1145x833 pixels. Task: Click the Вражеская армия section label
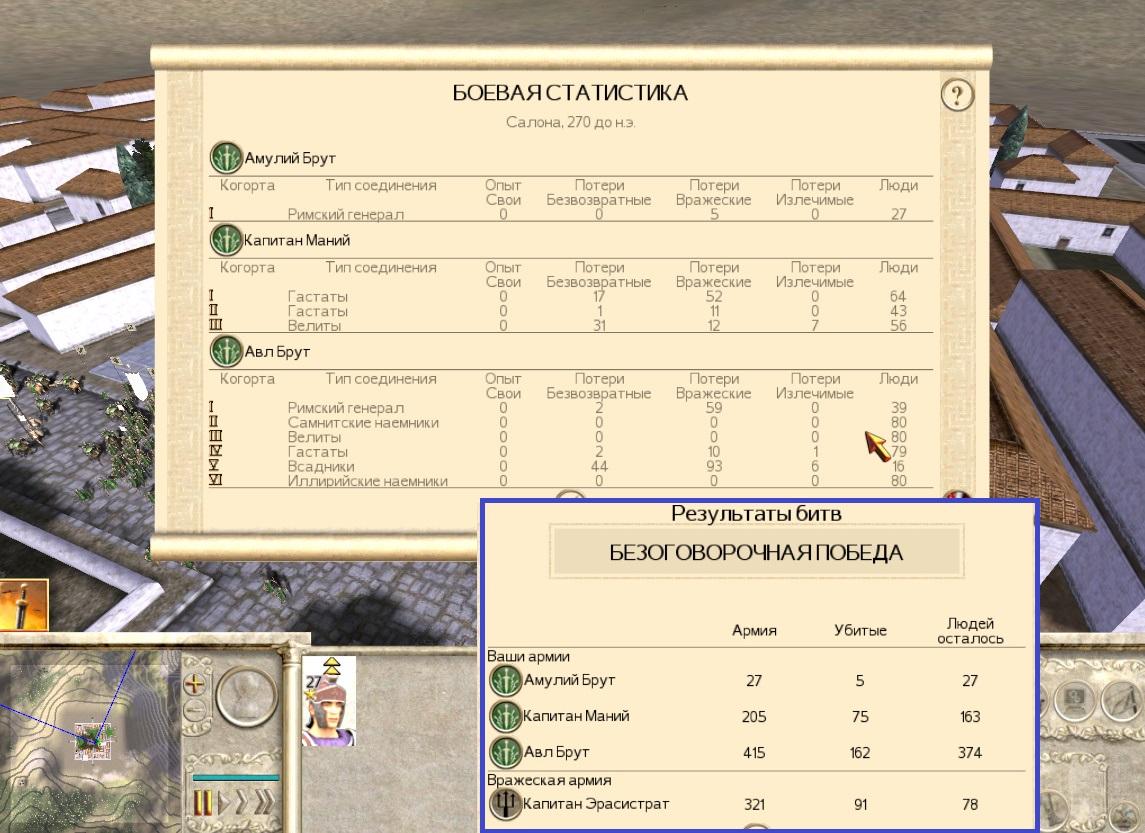[549, 780]
